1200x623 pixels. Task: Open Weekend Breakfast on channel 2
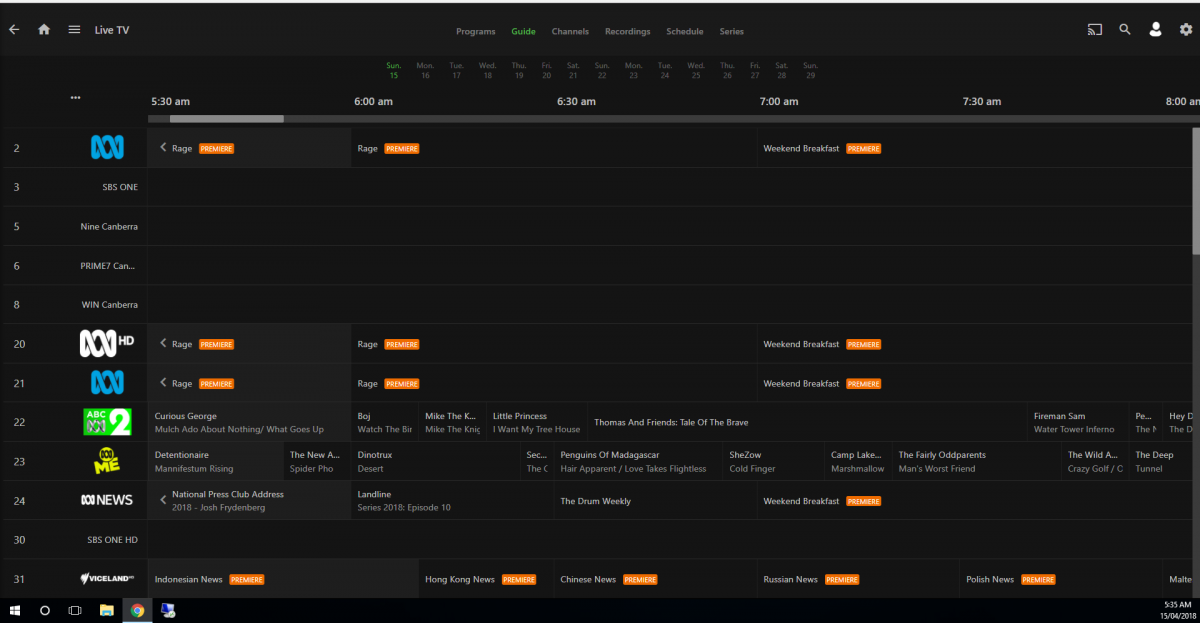coord(801,148)
